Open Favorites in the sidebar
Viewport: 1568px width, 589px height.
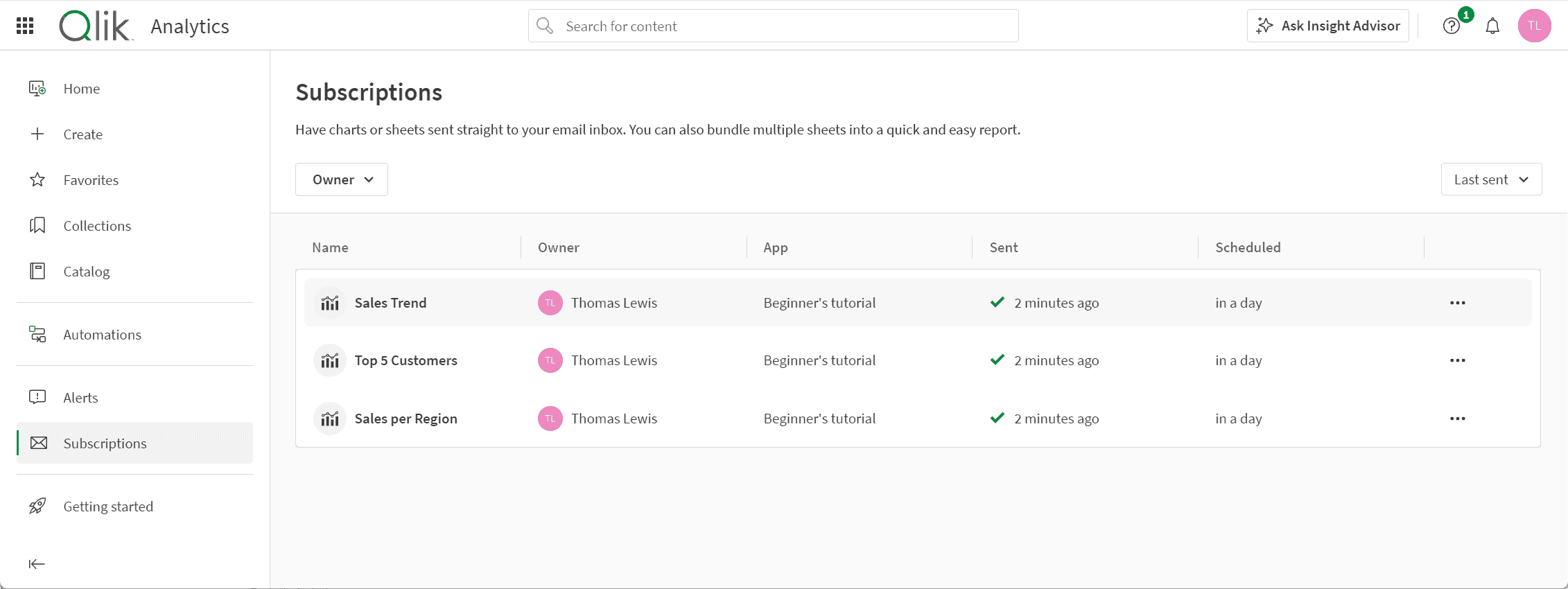pyautogui.click(x=91, y=180)
